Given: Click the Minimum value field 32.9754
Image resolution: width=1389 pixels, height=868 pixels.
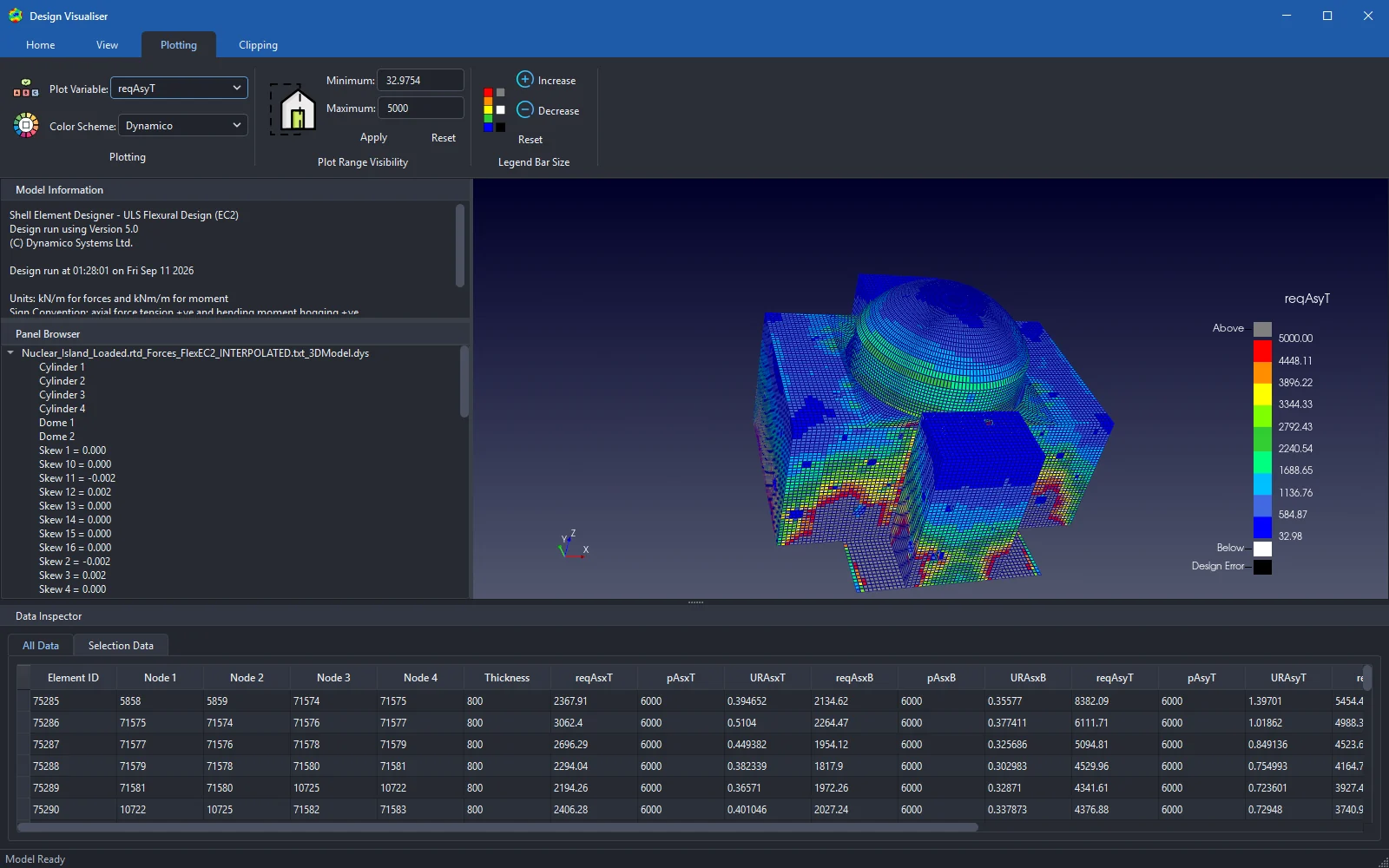Looking at the screenshot, I should 420,80.
